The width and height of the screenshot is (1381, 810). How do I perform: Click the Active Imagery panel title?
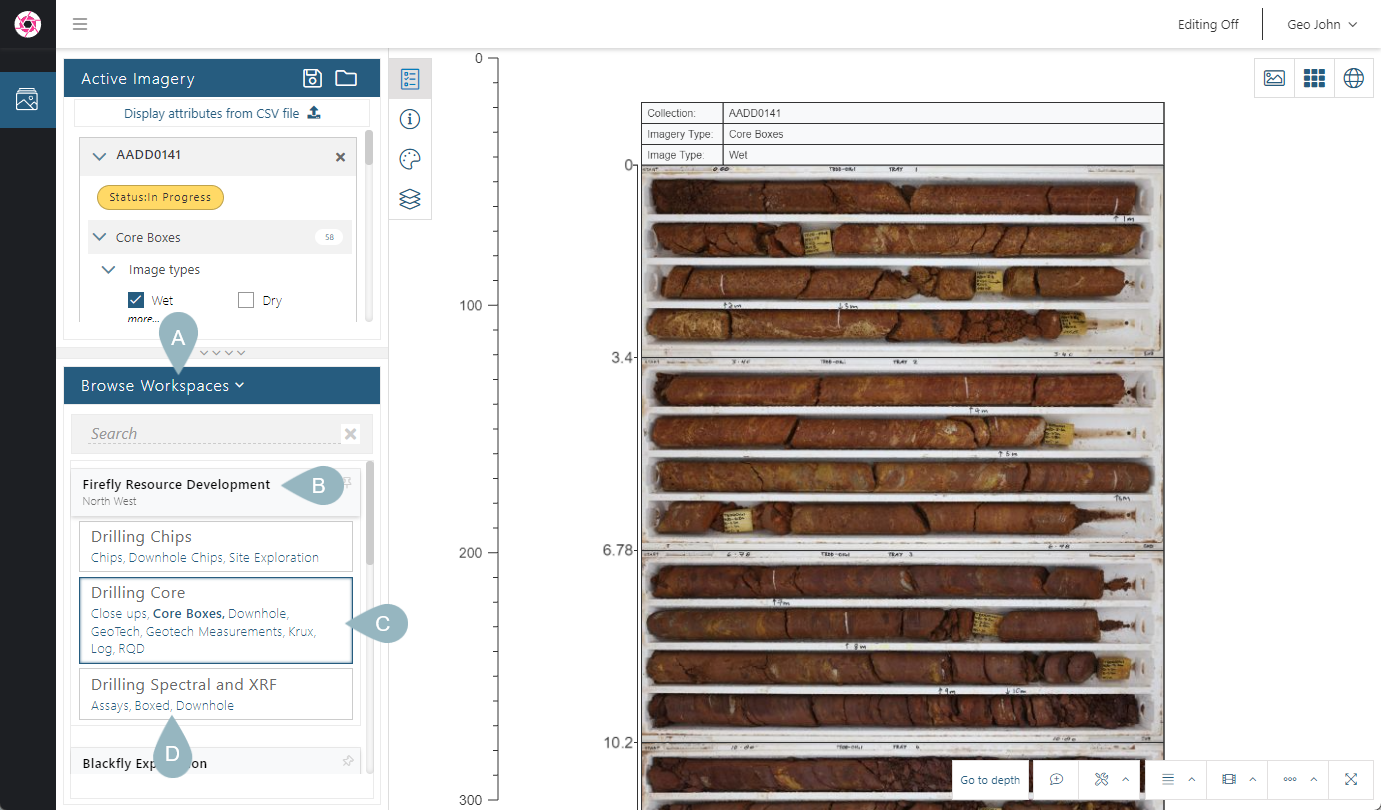138,78
